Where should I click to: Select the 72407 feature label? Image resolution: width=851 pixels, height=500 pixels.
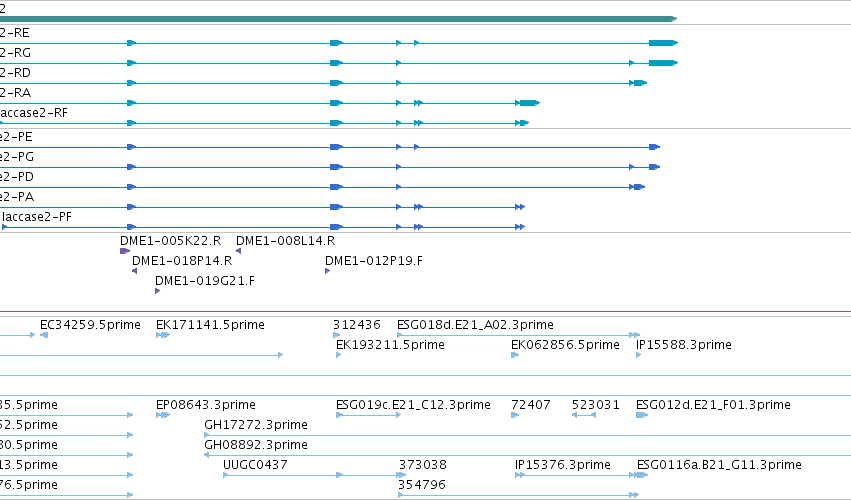531,405
